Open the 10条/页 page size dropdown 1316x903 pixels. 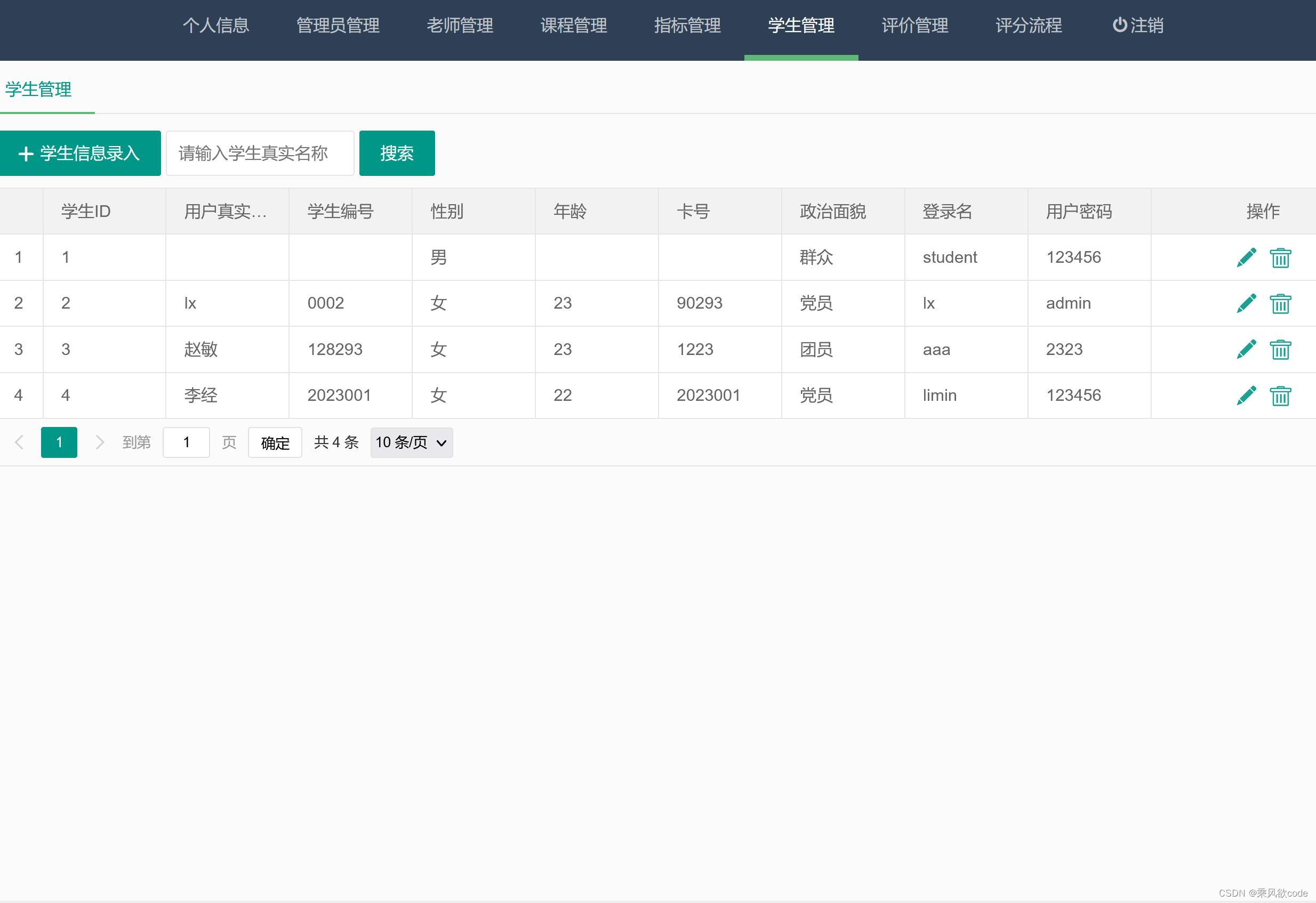click(411, 443)
